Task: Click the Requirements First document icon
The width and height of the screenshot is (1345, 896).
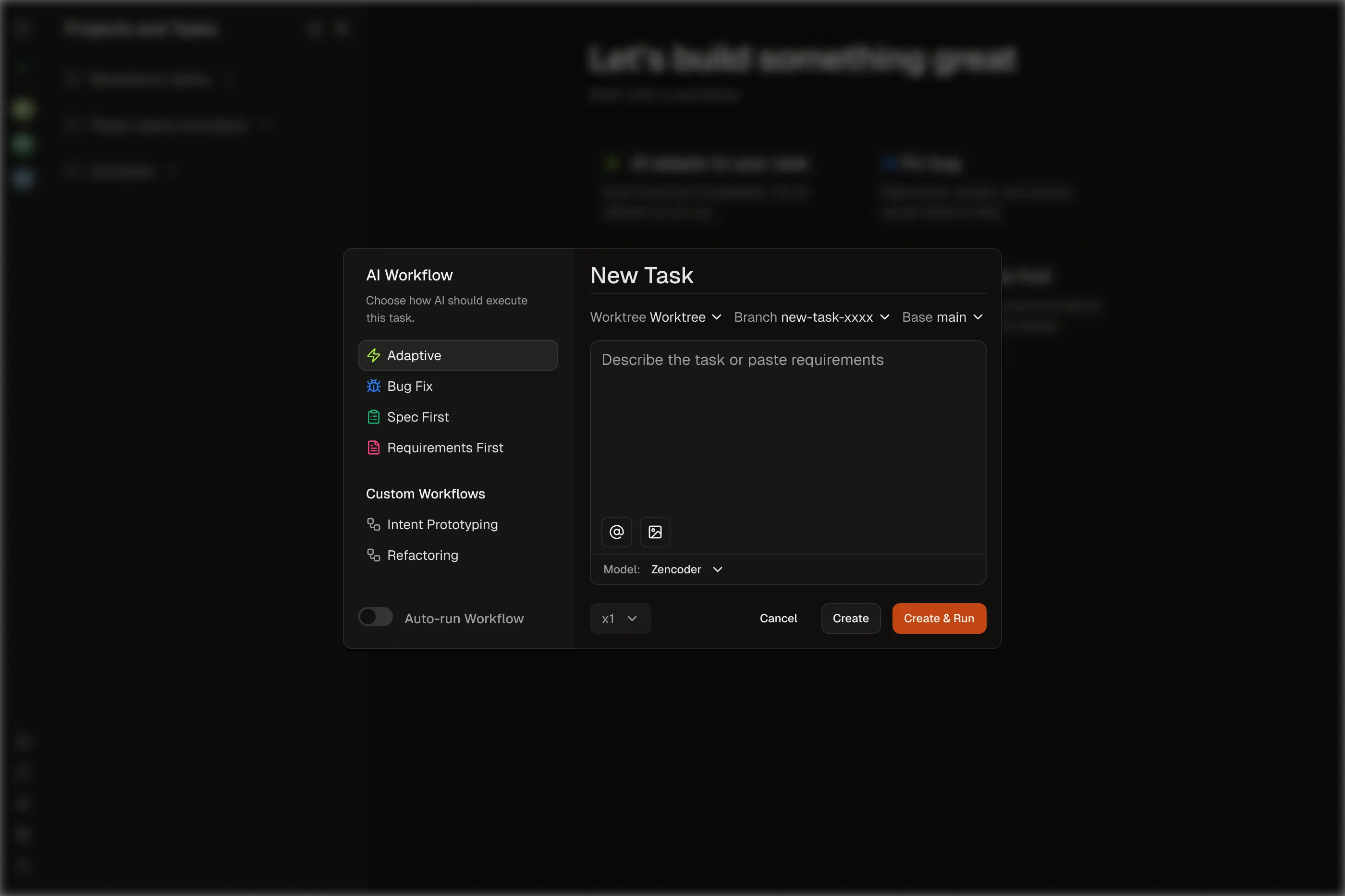Action: coord(374,448)
